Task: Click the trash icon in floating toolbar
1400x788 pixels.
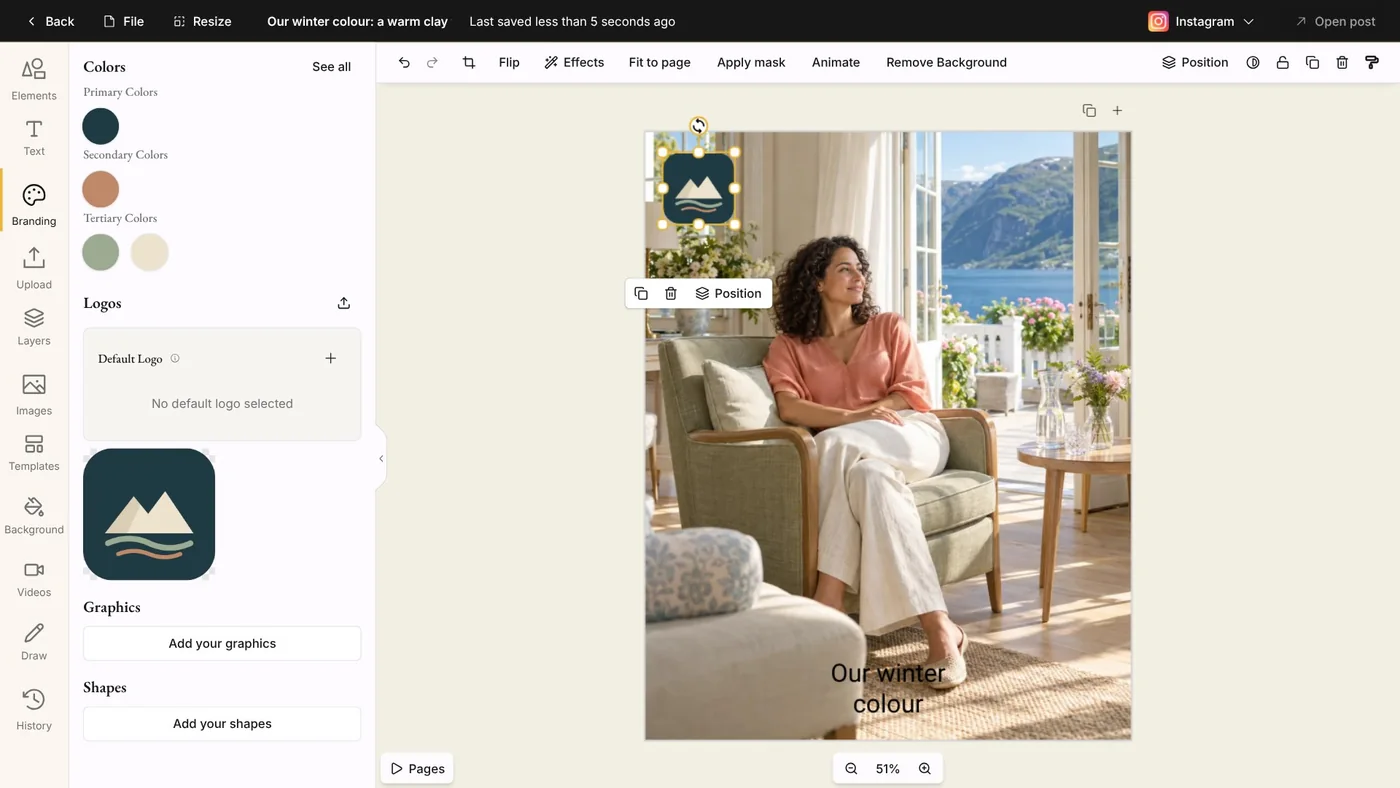Action: [671, 293]
